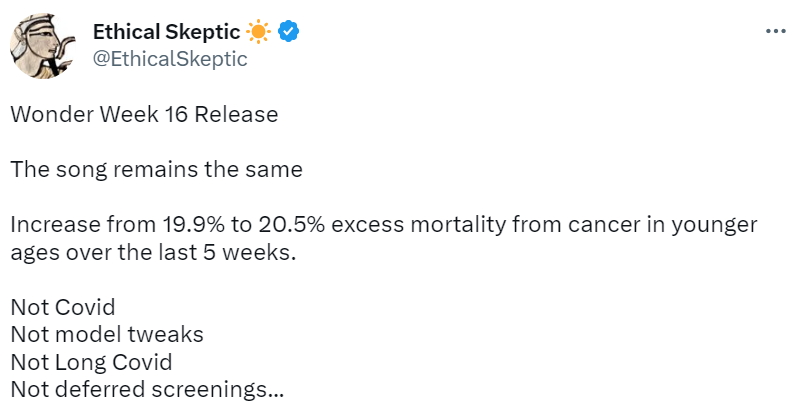Screen dimensions: 800x408
Task: Click the sun emoji beside the display name
Action: (x=259, y=32)
